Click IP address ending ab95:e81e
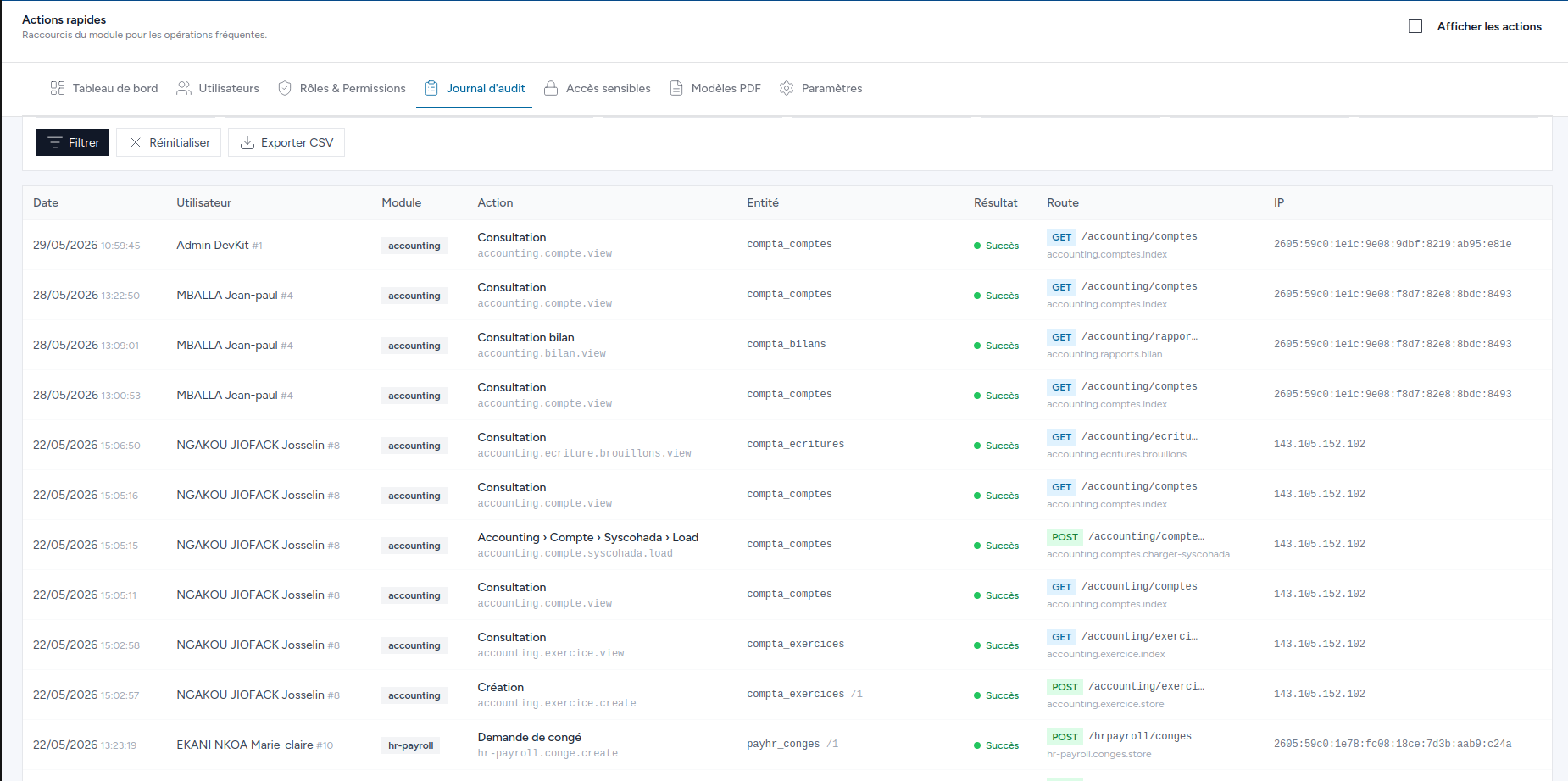1568x781 pixels. pyautogui.click(x=1393, y=244)
